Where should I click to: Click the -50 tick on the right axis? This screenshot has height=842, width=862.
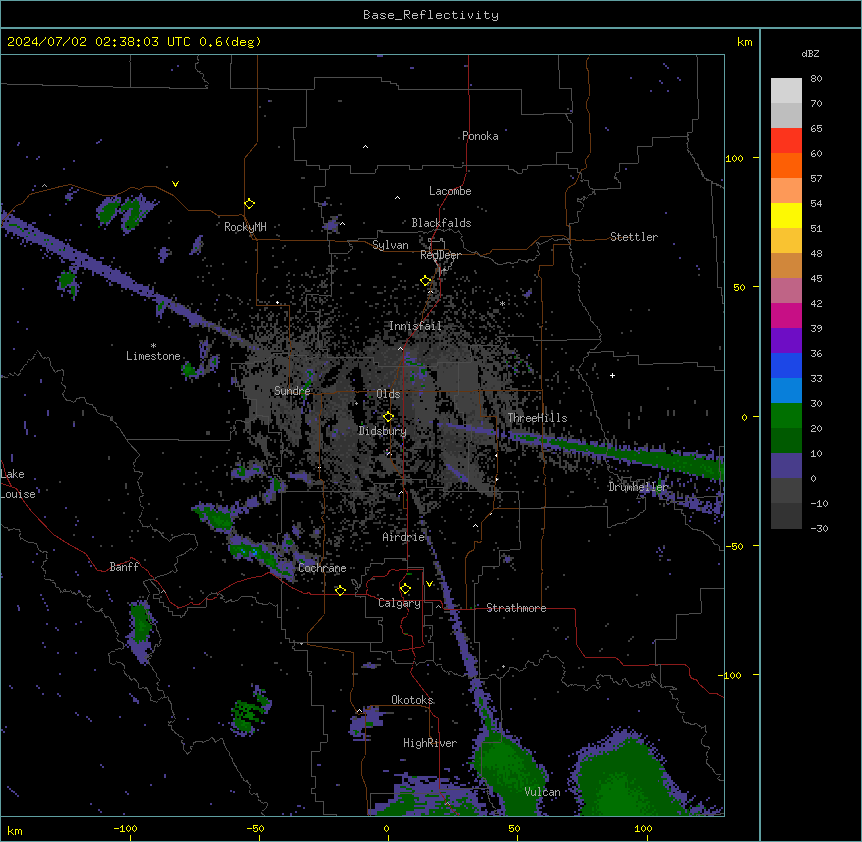pos(734,546)
